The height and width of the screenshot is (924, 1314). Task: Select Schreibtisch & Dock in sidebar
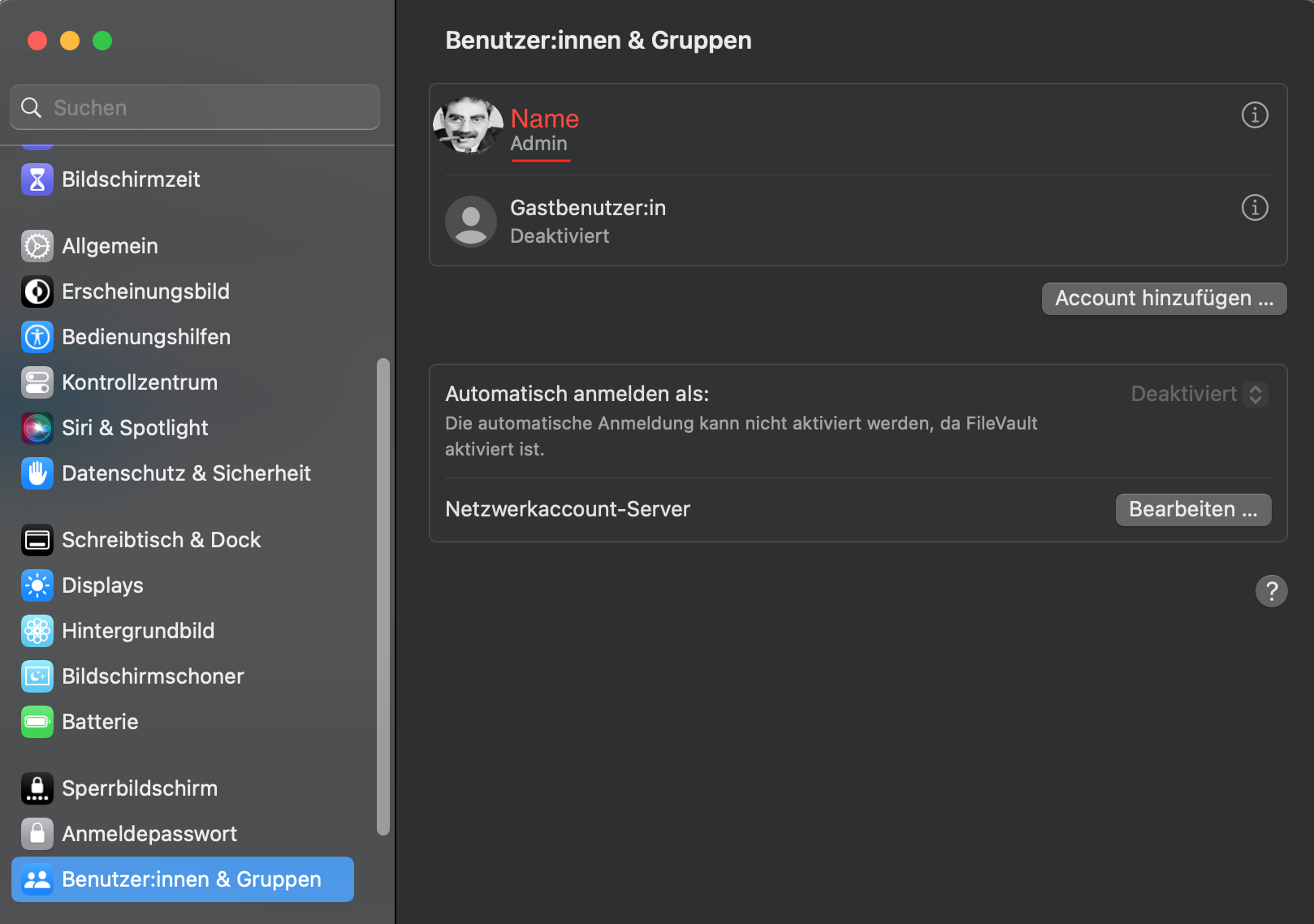(x=161, y=540)
